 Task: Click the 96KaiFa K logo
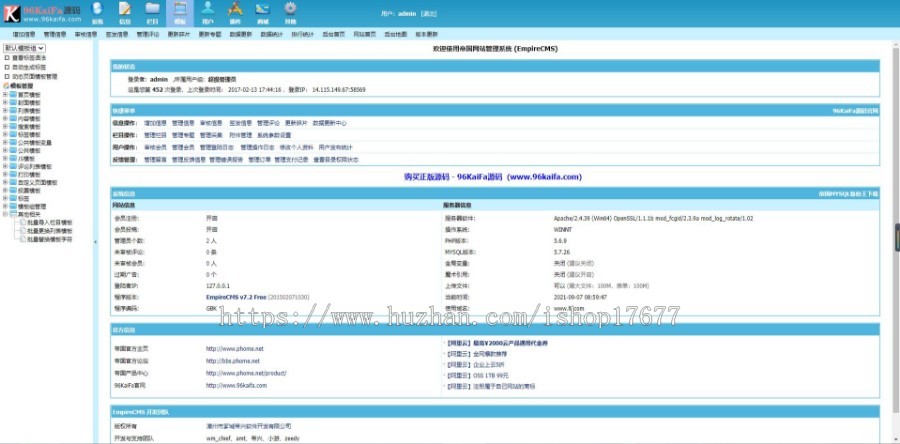click(11, 14)
